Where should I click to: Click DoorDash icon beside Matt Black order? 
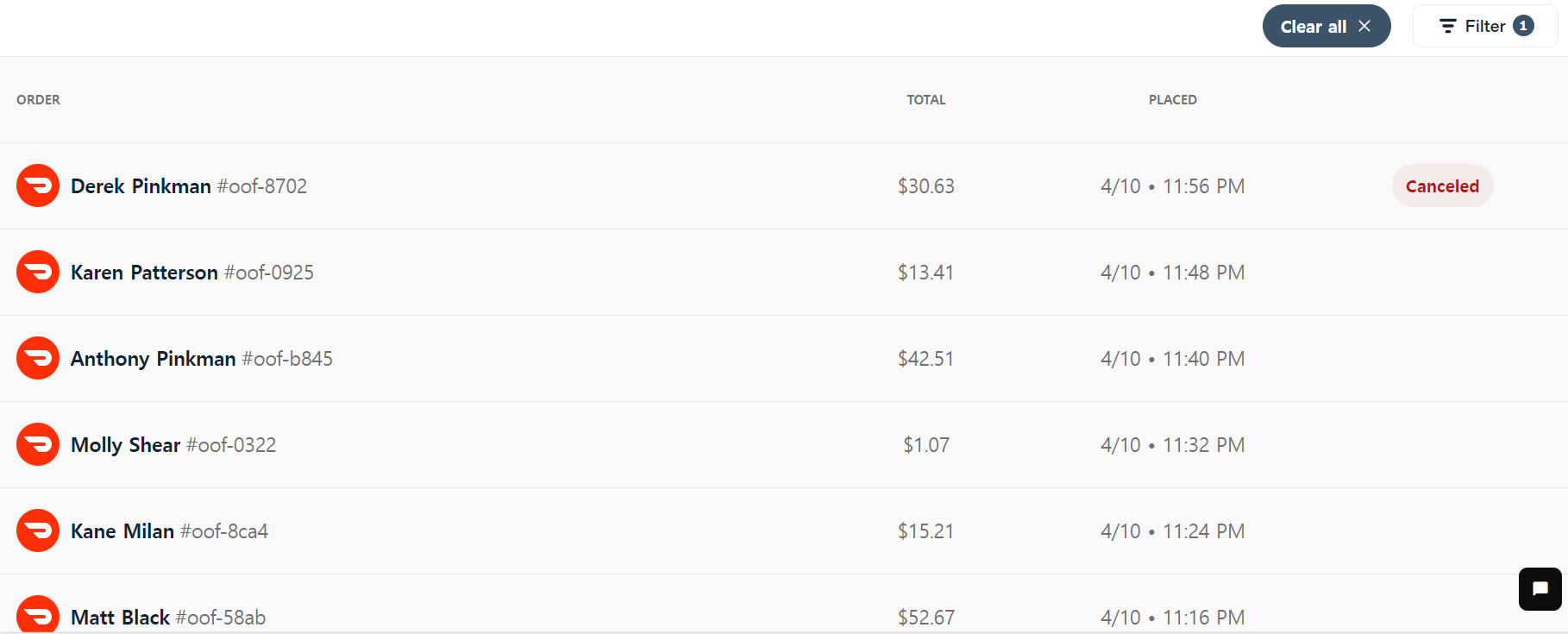[38, 614]
